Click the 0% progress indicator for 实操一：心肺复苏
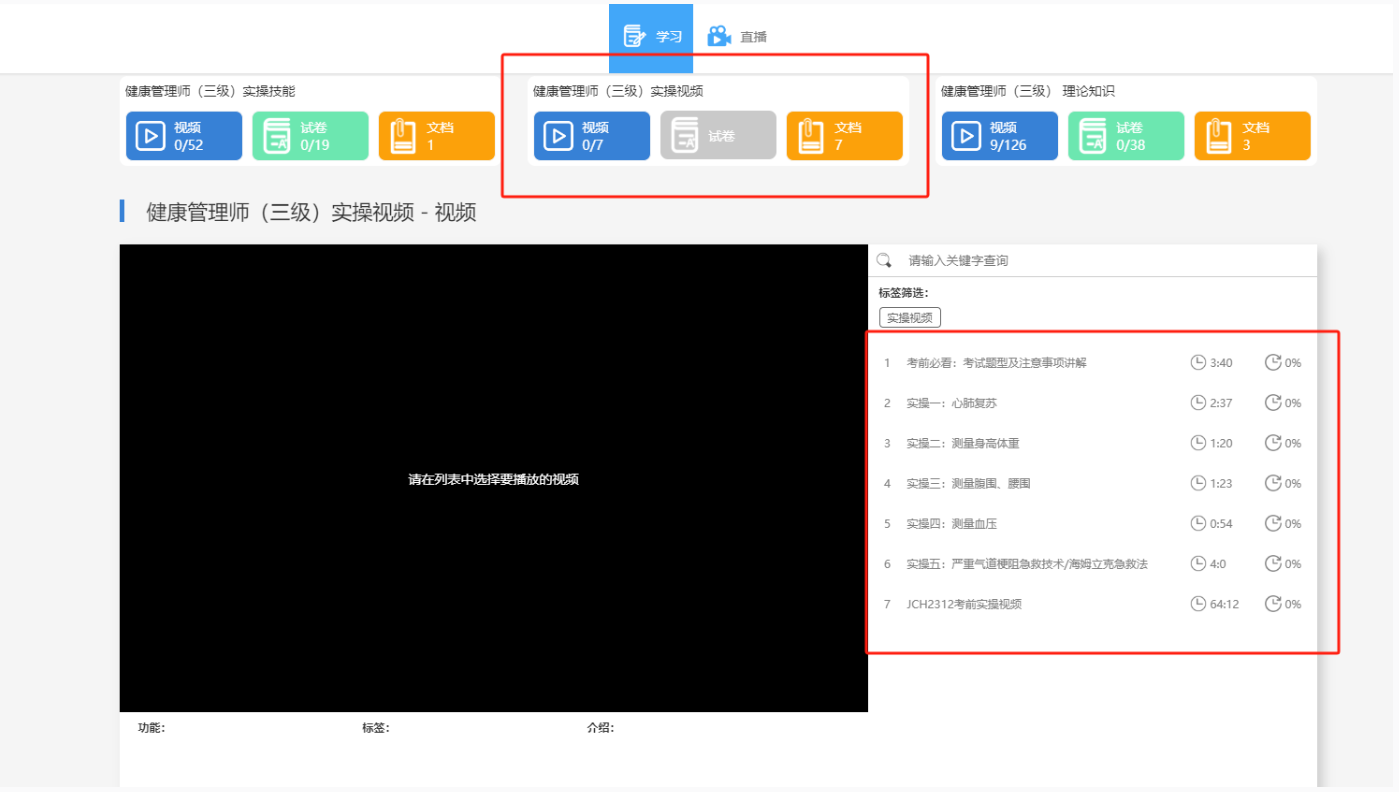 click(x=1283, y=403)
